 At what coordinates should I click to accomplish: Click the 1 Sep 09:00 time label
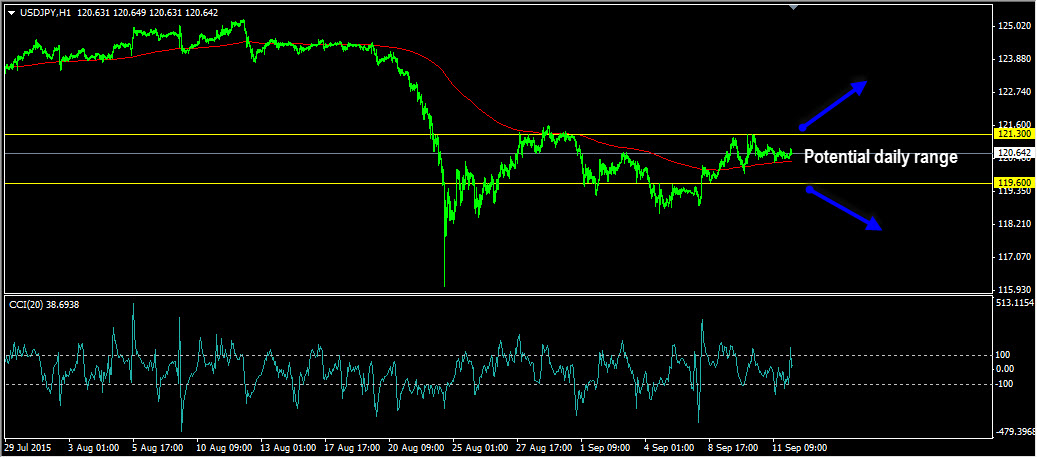tap(606, 447)
